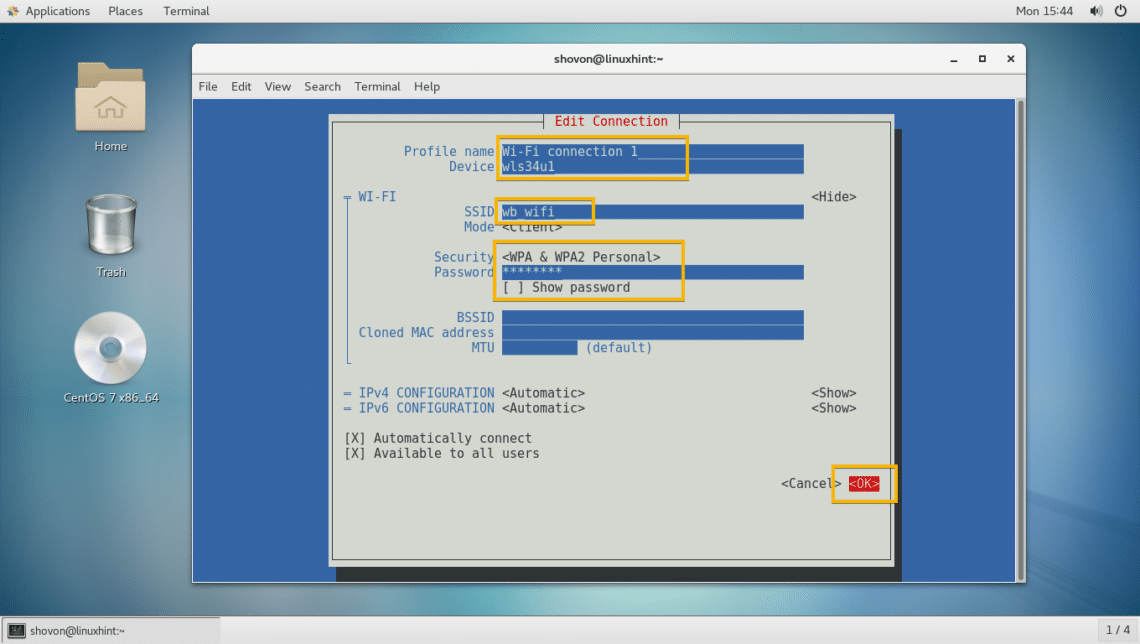The width and height of the screenshot is (1140, 644).
Task: Disable Automatically connect checkbox
Action: (x=354, y=438)
